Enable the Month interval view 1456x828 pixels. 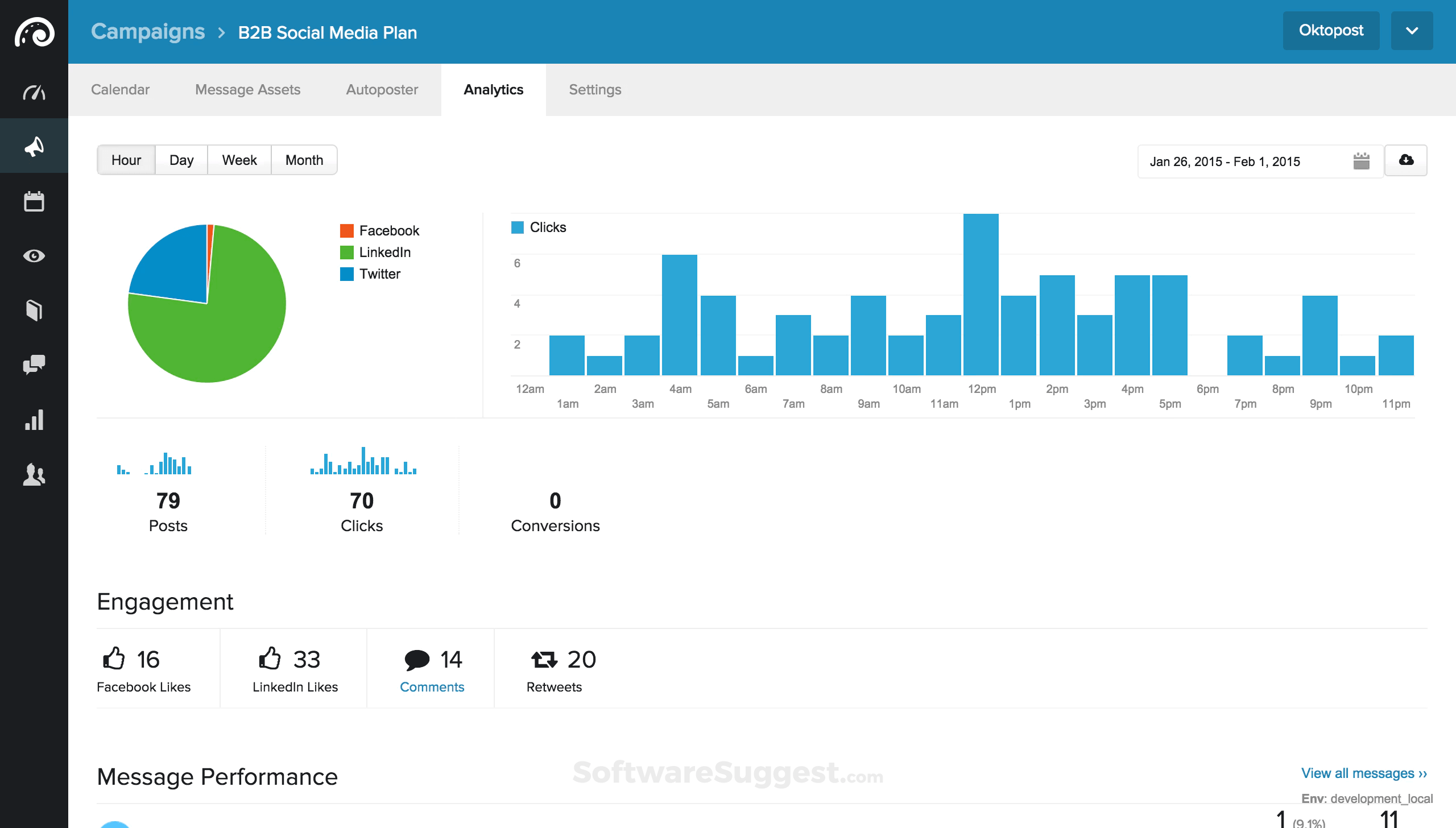(304, 160)
